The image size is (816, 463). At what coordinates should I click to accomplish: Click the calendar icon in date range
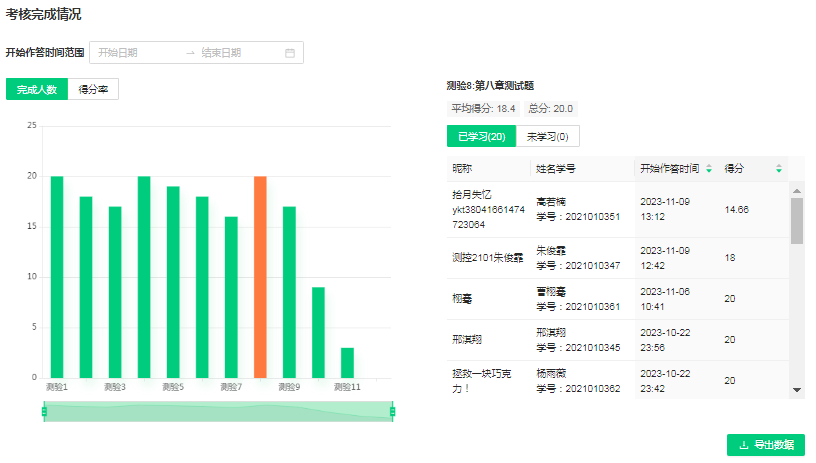click(x=290, y=53)
